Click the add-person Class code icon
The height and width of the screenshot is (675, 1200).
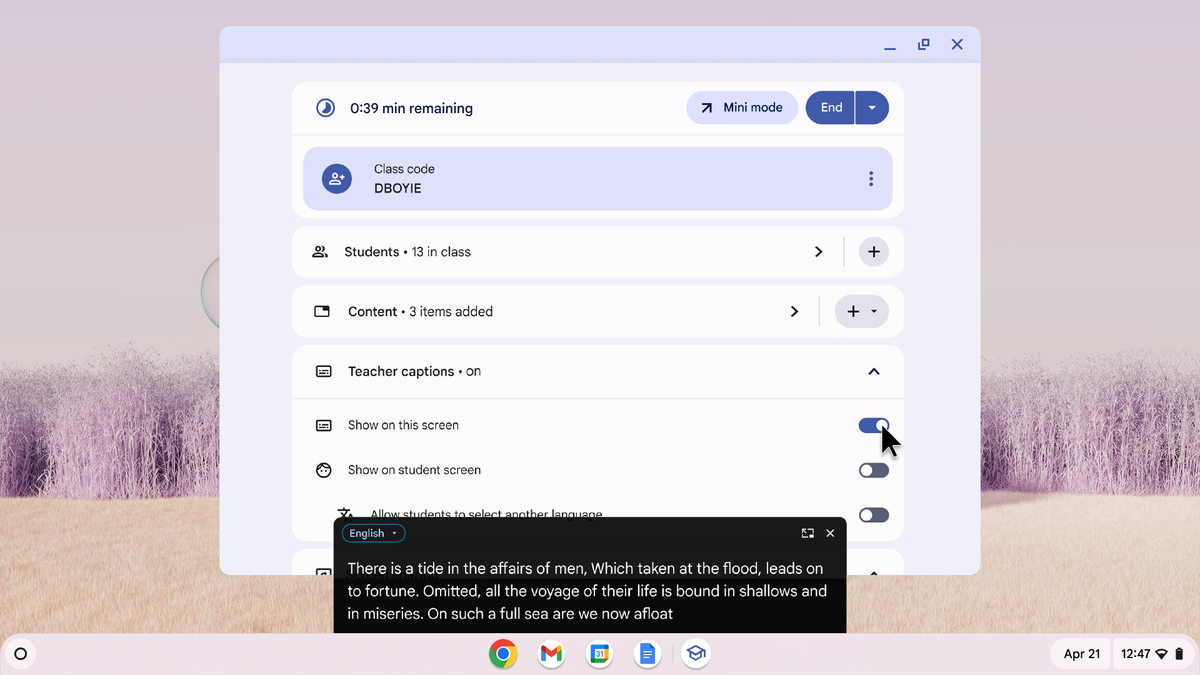tap(337, 179)
